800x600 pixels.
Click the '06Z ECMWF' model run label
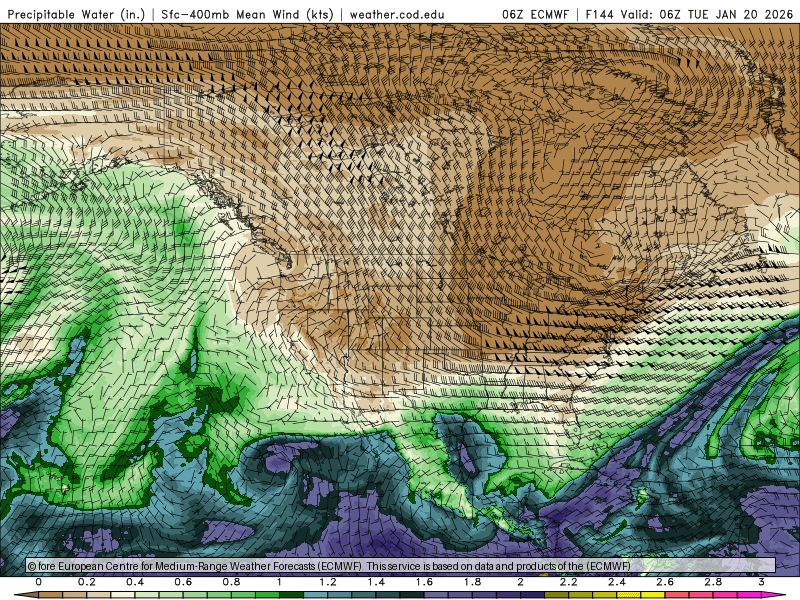click(535, 14)
